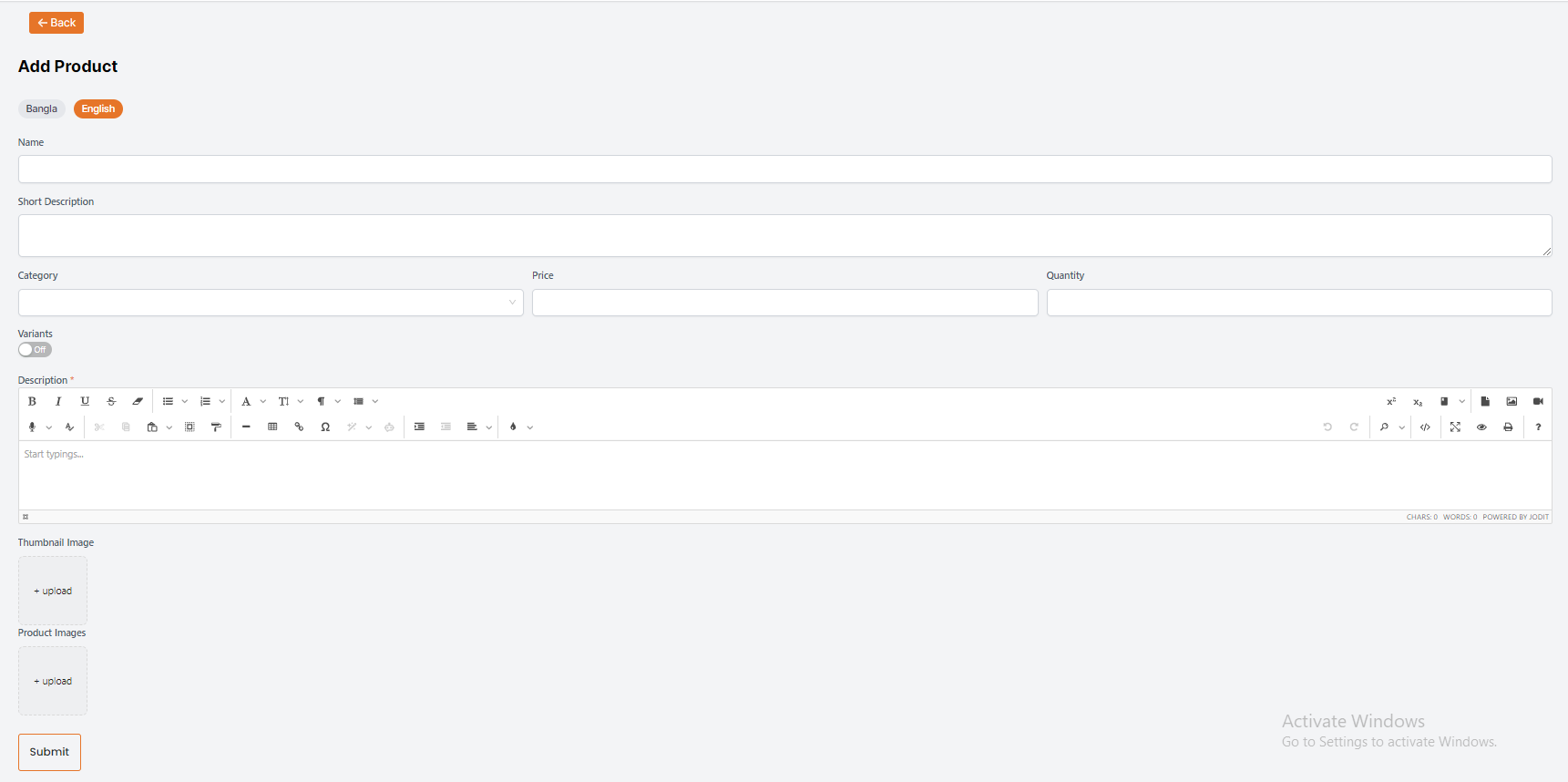Expand the text alignment options arrow
The width and height of the screenshot is (1568, 782).
coord(489,427)
